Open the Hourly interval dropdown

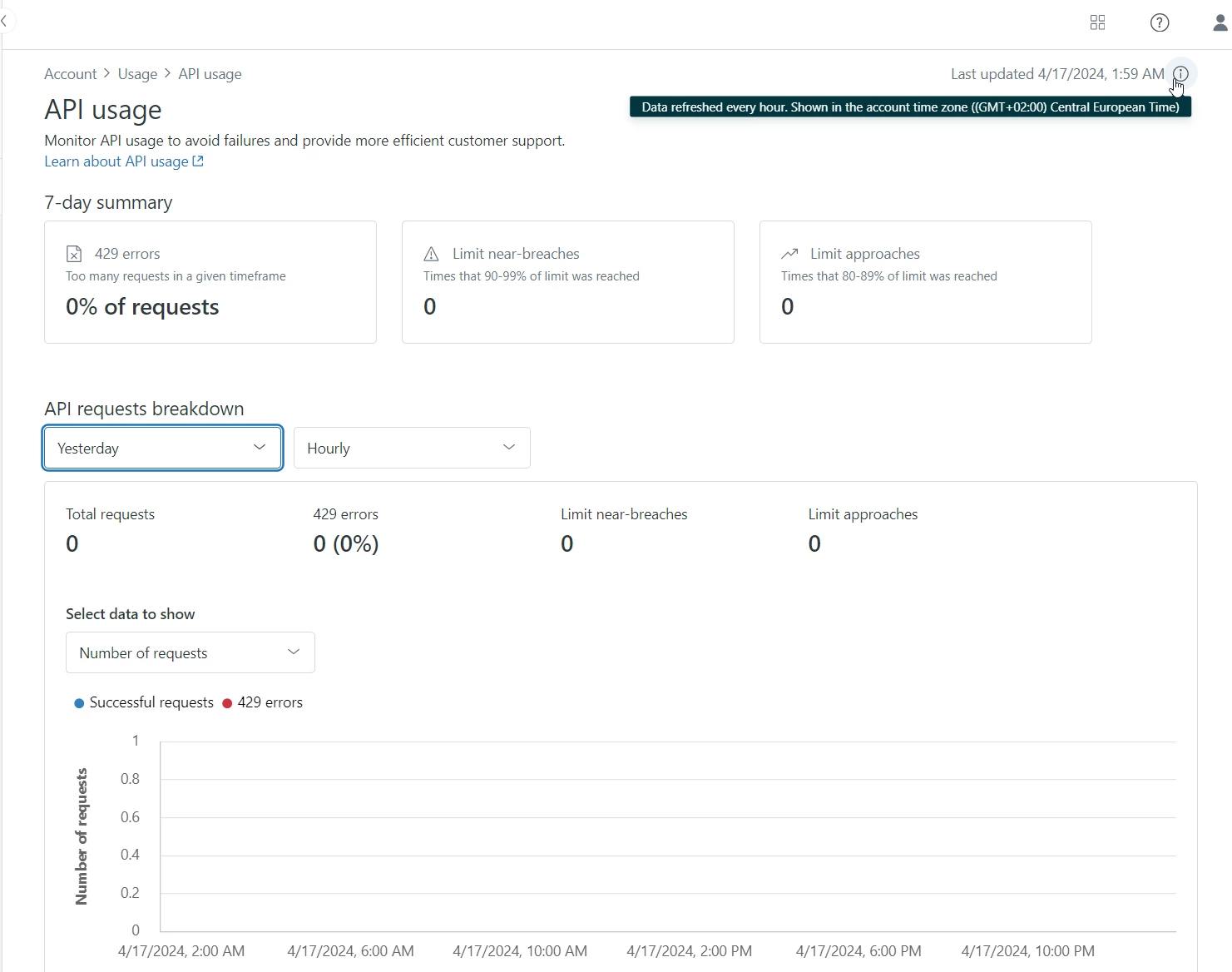(x=412, y=448)
